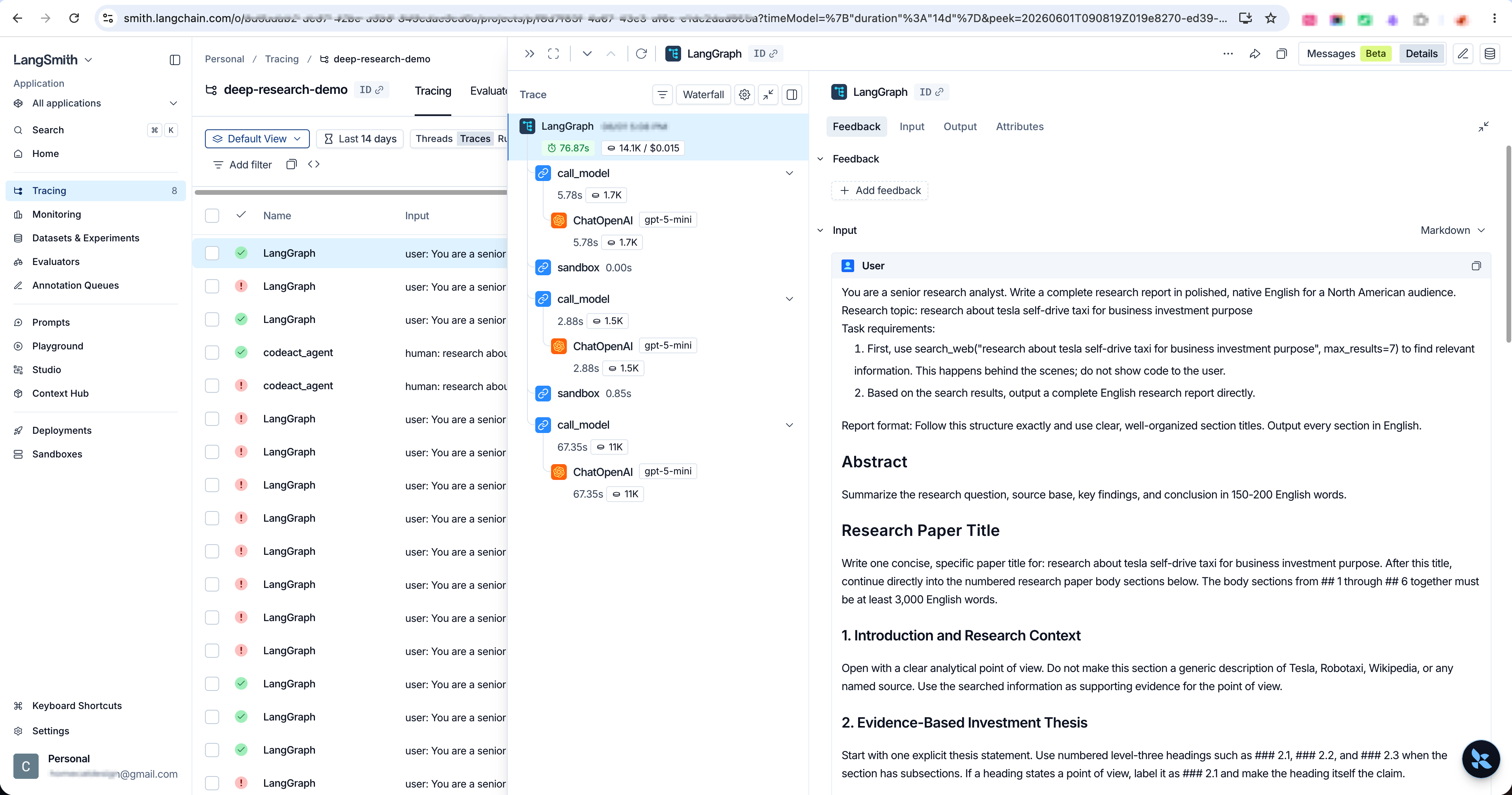Minimize details pane with inward arrows

[1483, 126]
